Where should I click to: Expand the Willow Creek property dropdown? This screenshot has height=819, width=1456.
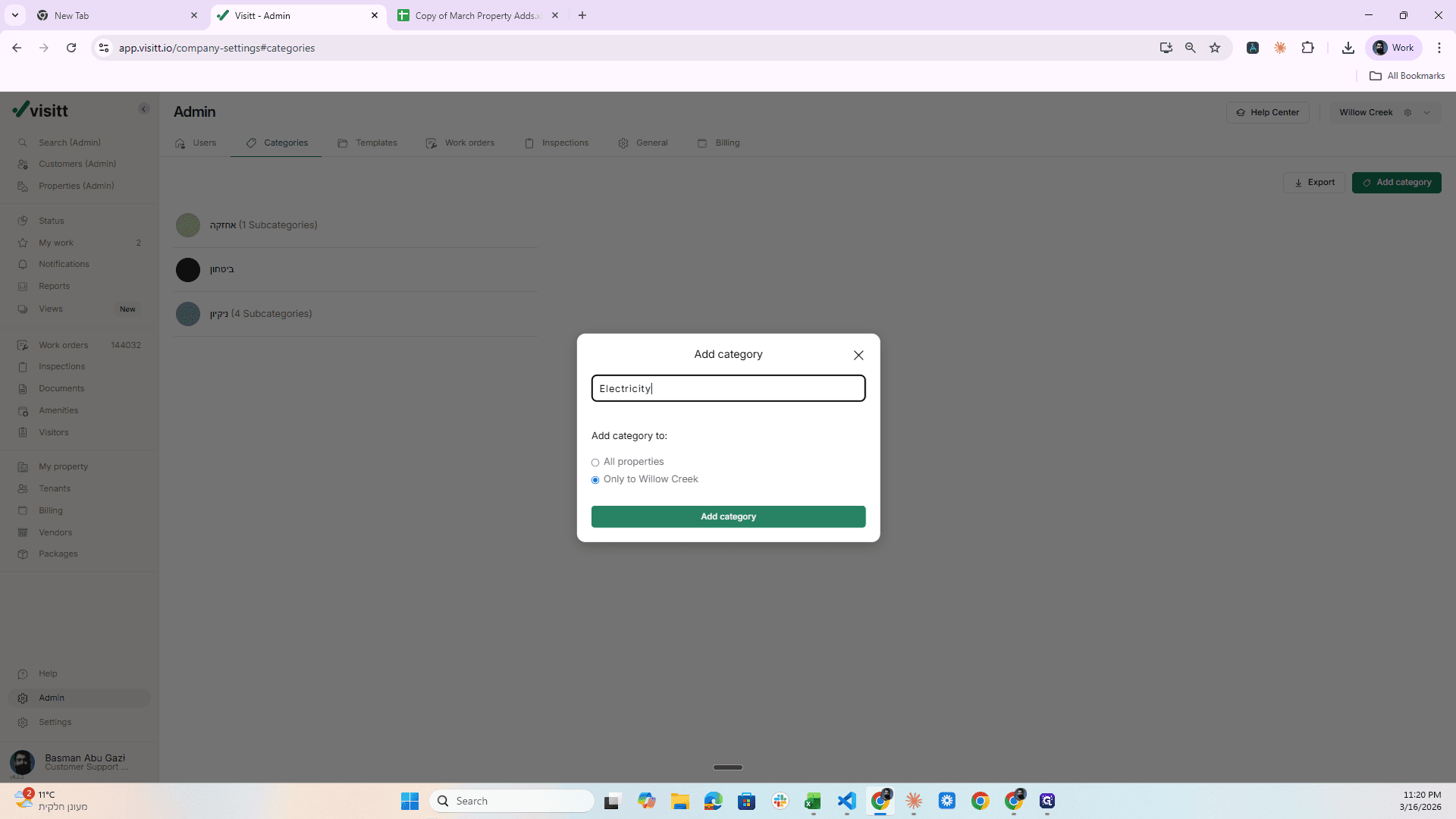[1427, 112]
